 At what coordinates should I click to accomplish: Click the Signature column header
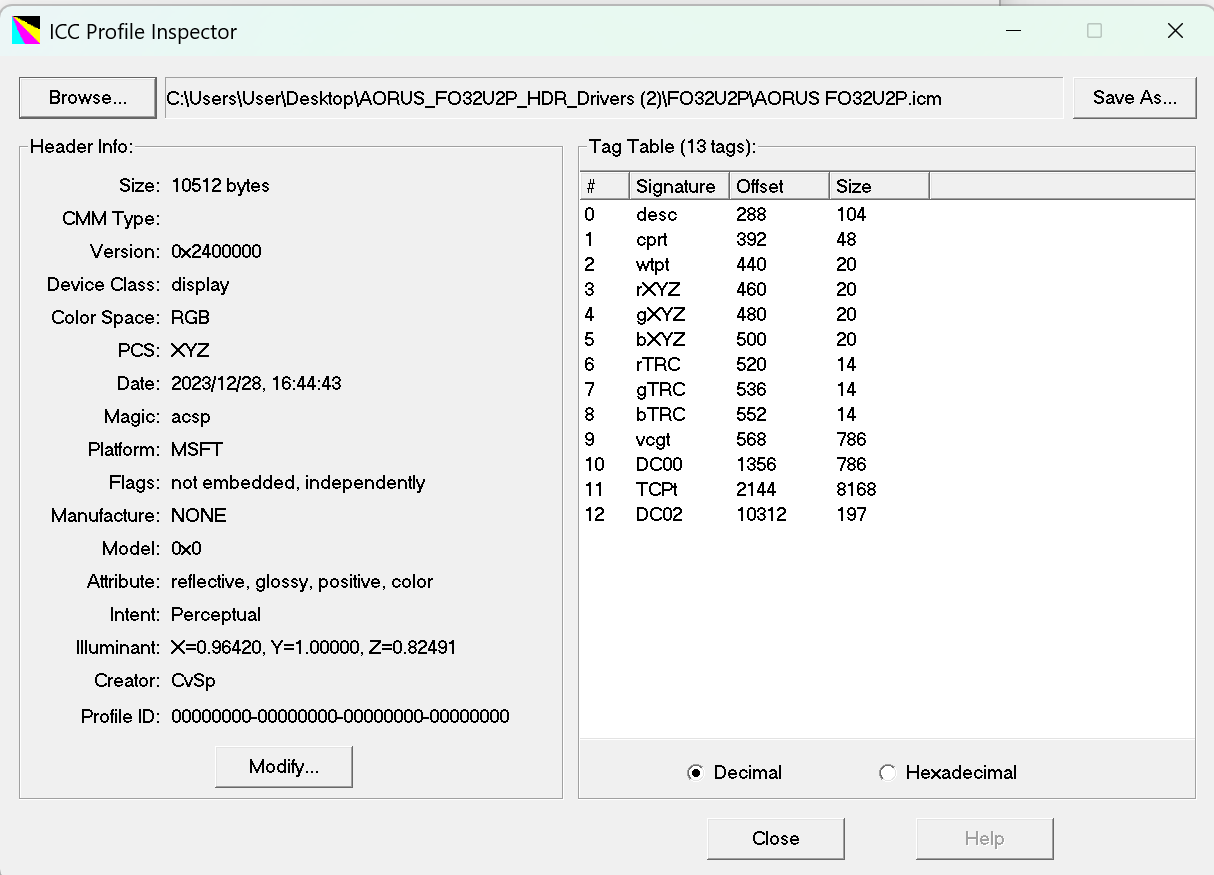(x=677, y=186)
